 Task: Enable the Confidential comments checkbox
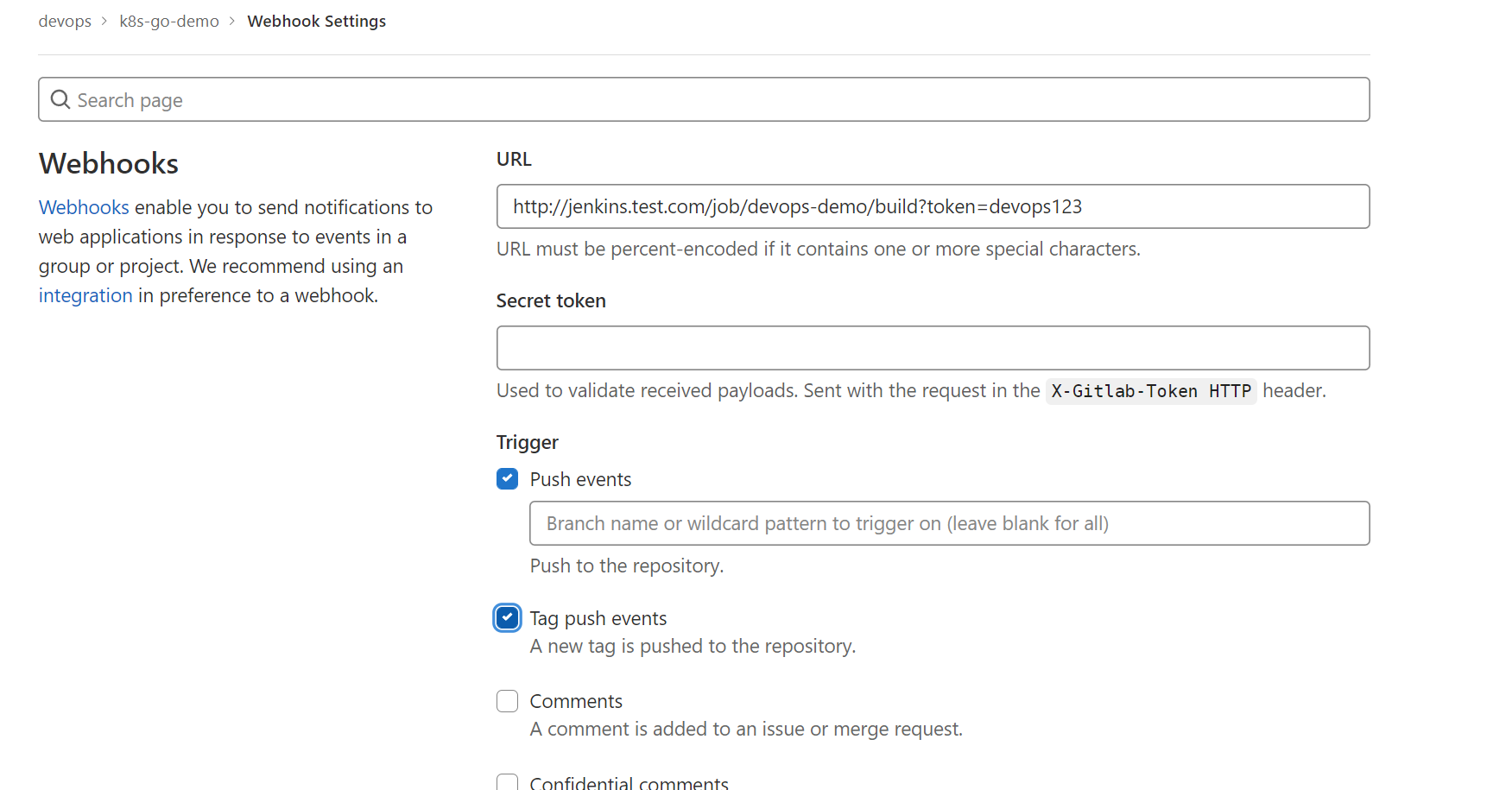(508, 782)
